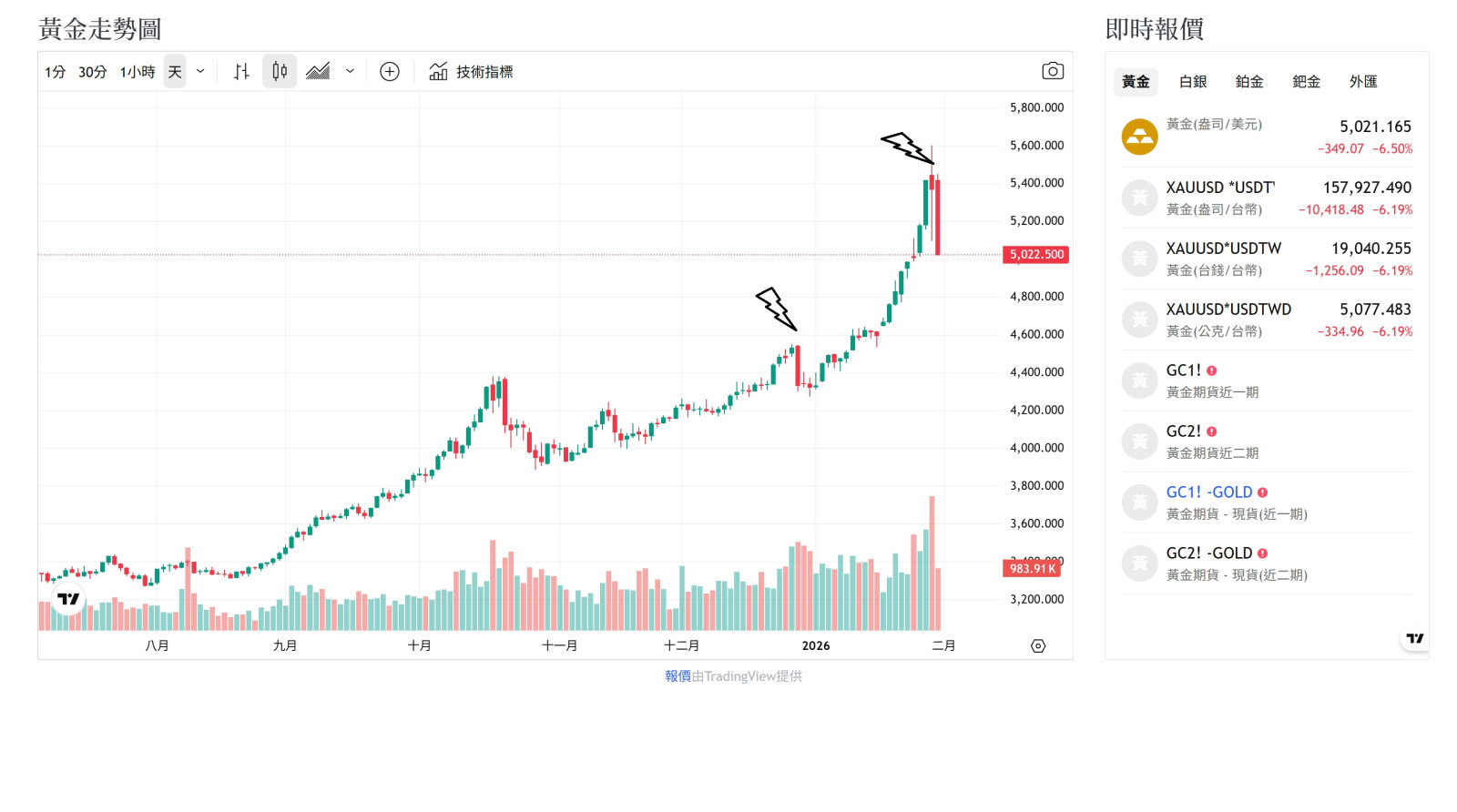The image size is (1457, 812).
Task: Switch to the 白銀 tab
Action: [x=1192, y=81]
